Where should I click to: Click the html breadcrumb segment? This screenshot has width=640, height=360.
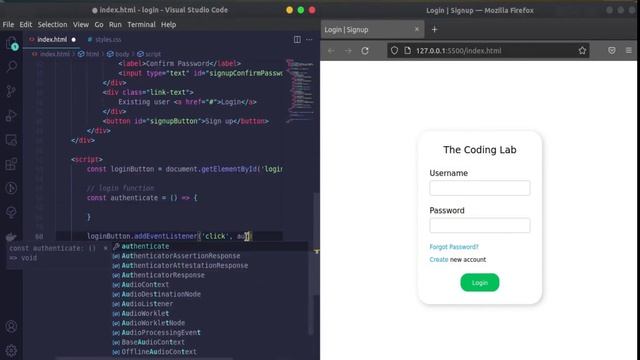89,54
